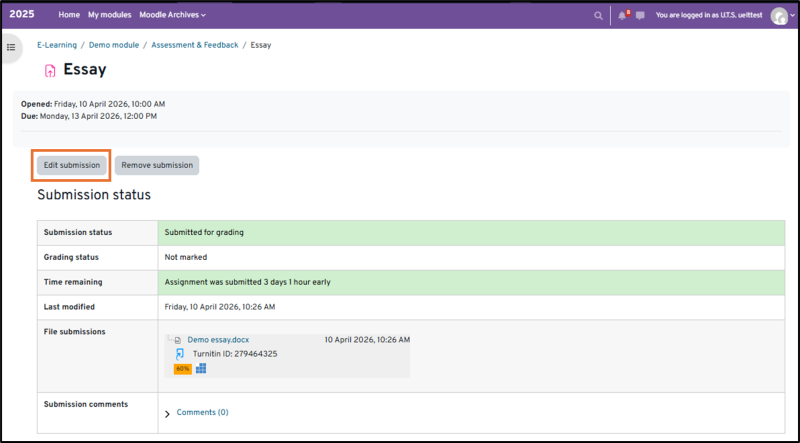Image resolution: width=800 pixels, height=443 pixels.
Task: Click 'Turnitin ID: 279464325' text
Action: click(x=235, y=354)
